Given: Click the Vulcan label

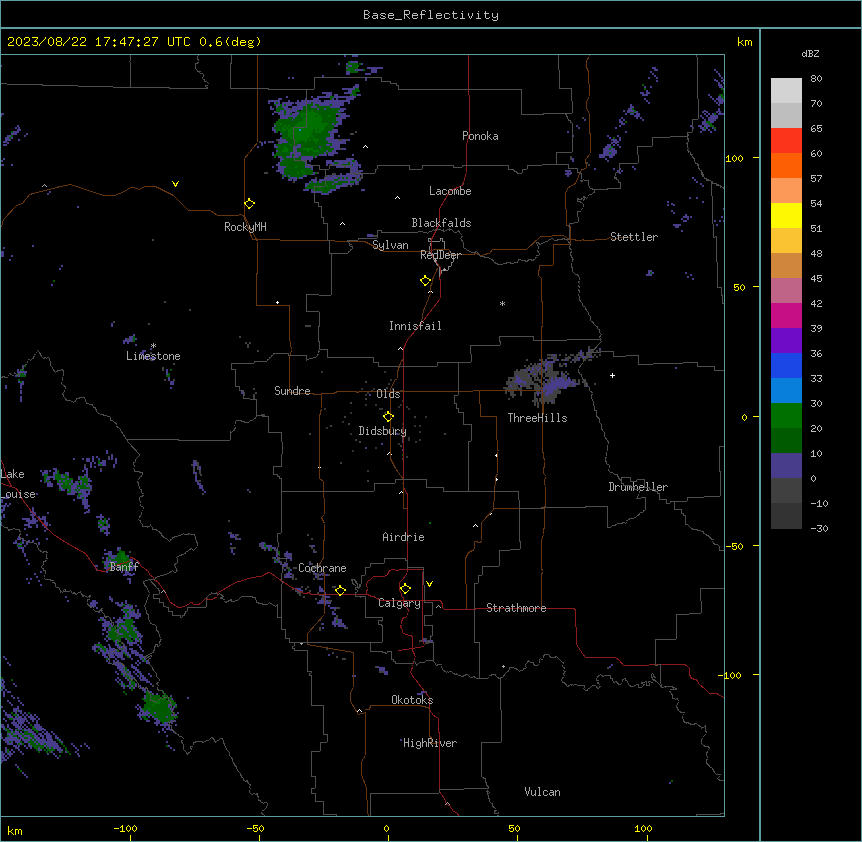Looking at the screenshot, I should (x=542, y=792).
